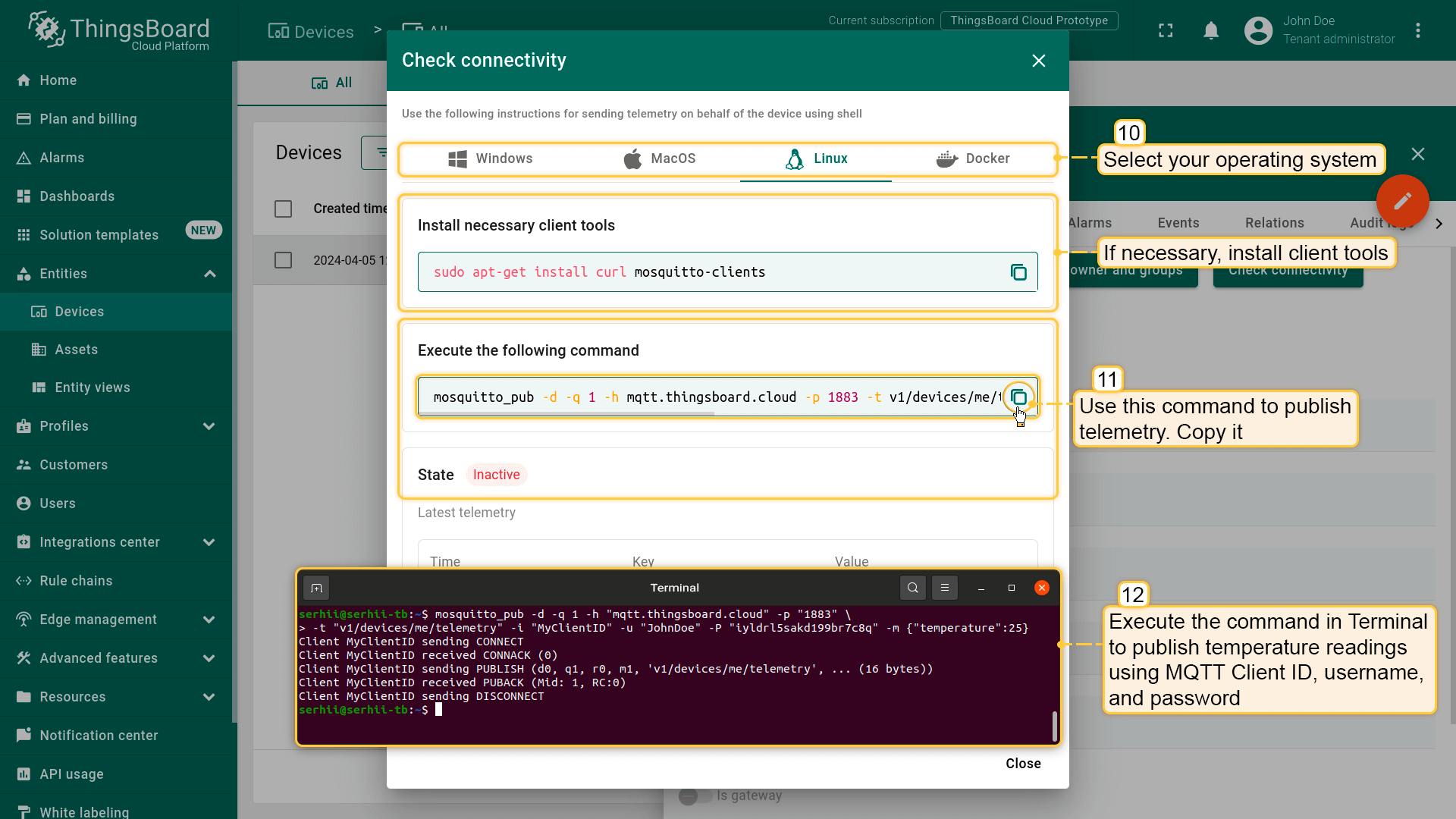Toggle fullscreen mode icon
The width and height of the screenshot is (1456, 819).
pyautogui.click(x=1166, y=30)
